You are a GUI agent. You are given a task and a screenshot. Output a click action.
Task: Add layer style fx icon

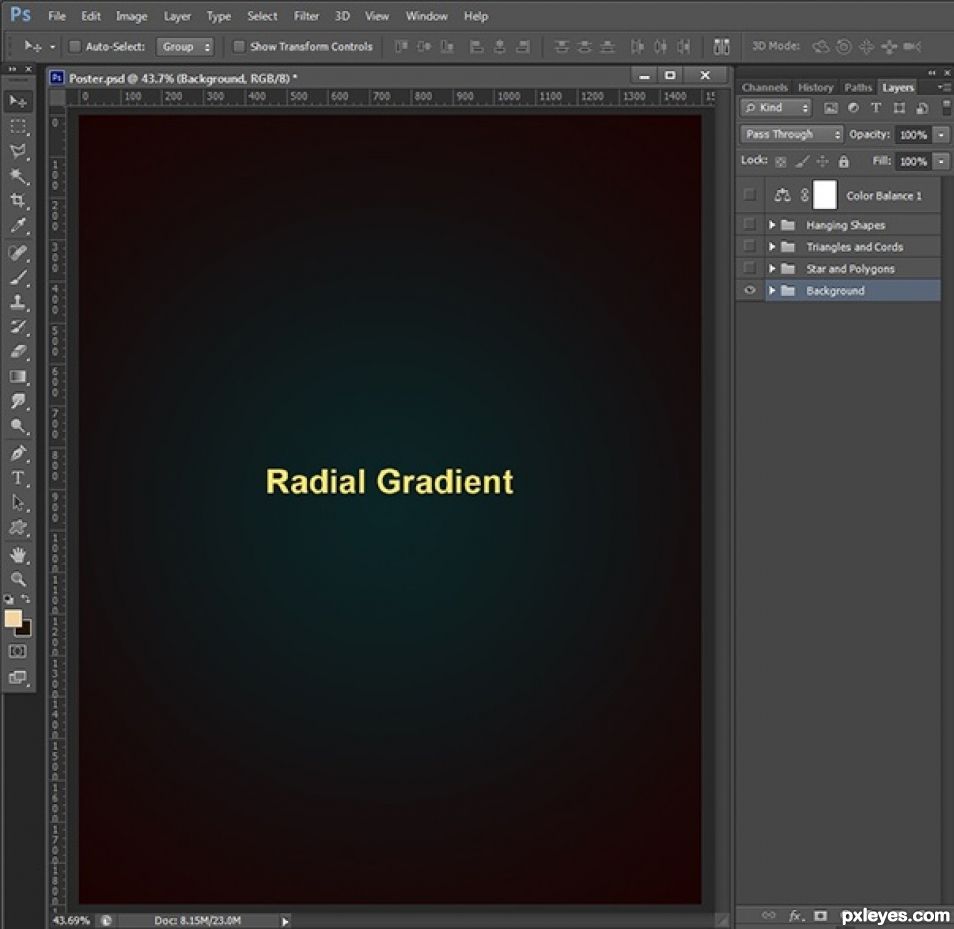[x=795, y=916]
